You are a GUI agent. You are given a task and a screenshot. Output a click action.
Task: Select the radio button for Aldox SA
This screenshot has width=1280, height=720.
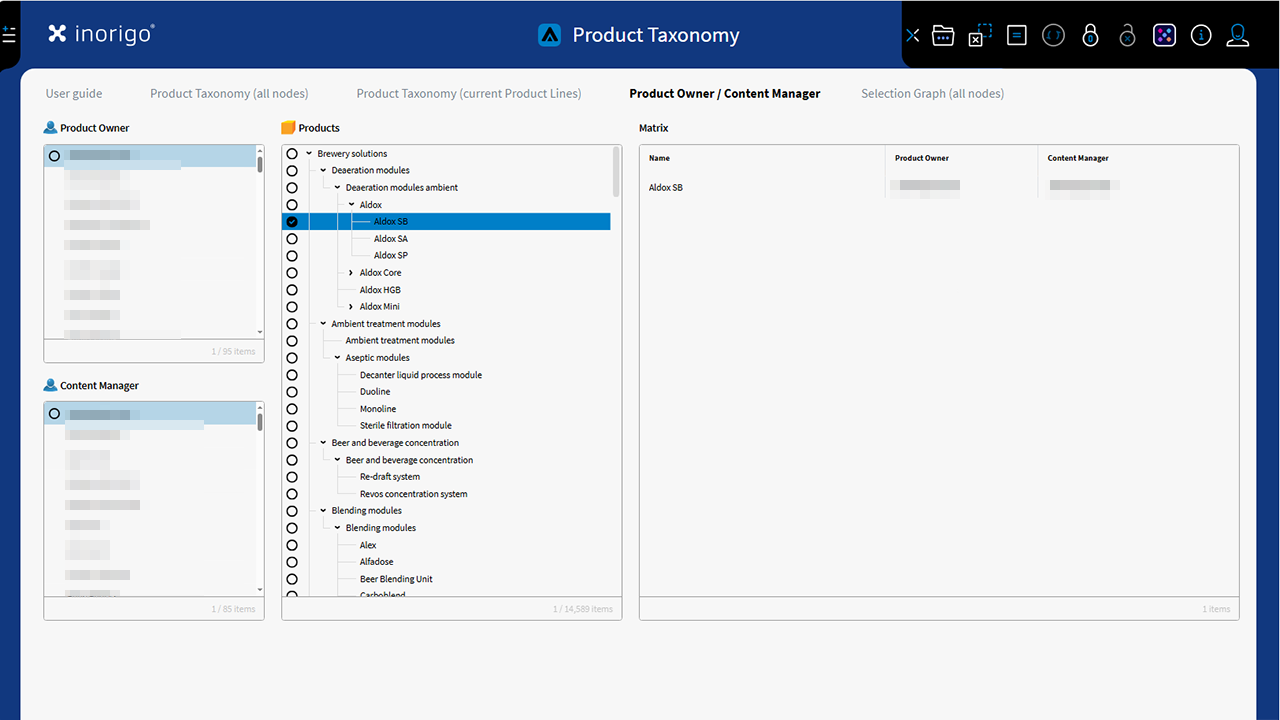292,239
